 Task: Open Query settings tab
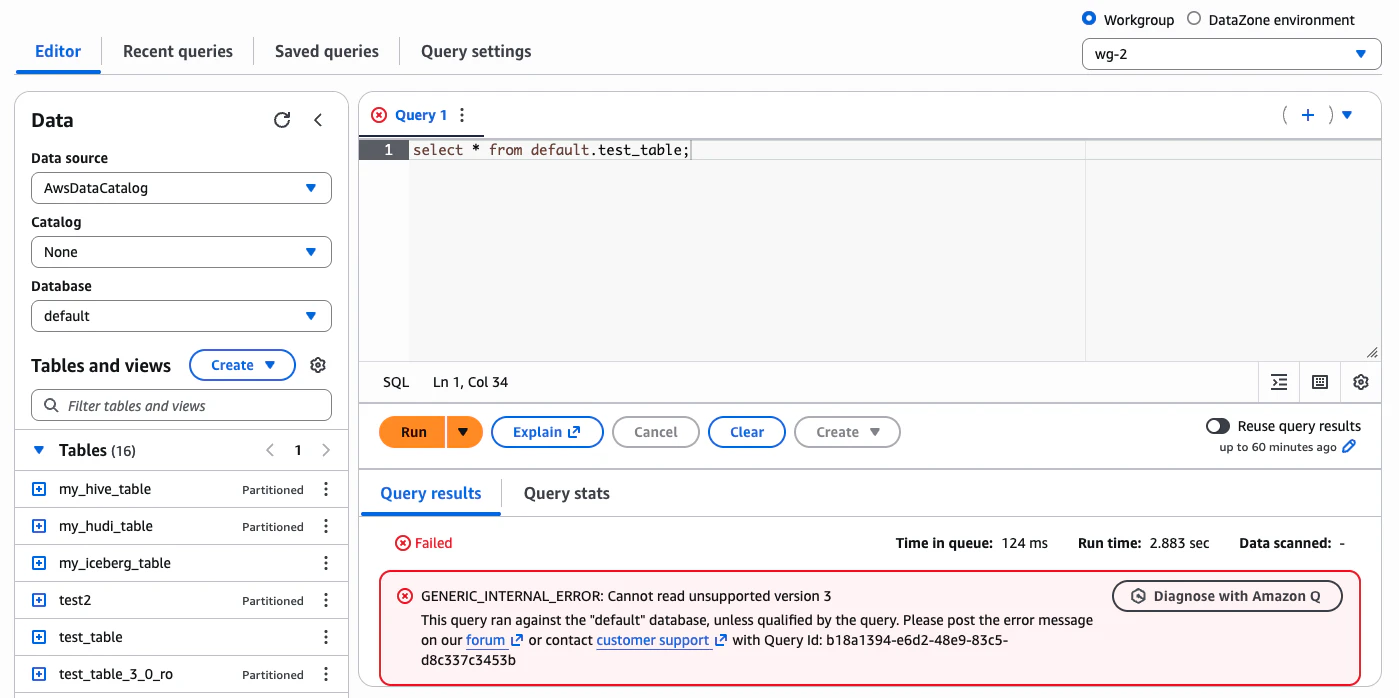click(x=476, y=52)
